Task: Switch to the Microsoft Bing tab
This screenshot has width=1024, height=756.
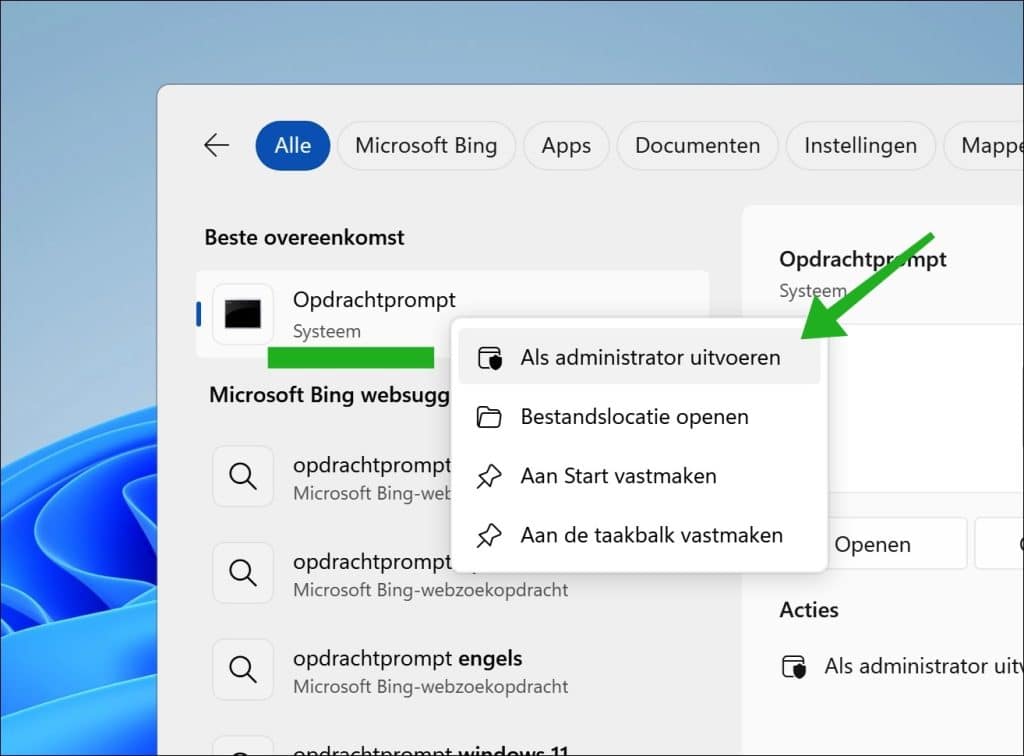Action: (426, 145)
